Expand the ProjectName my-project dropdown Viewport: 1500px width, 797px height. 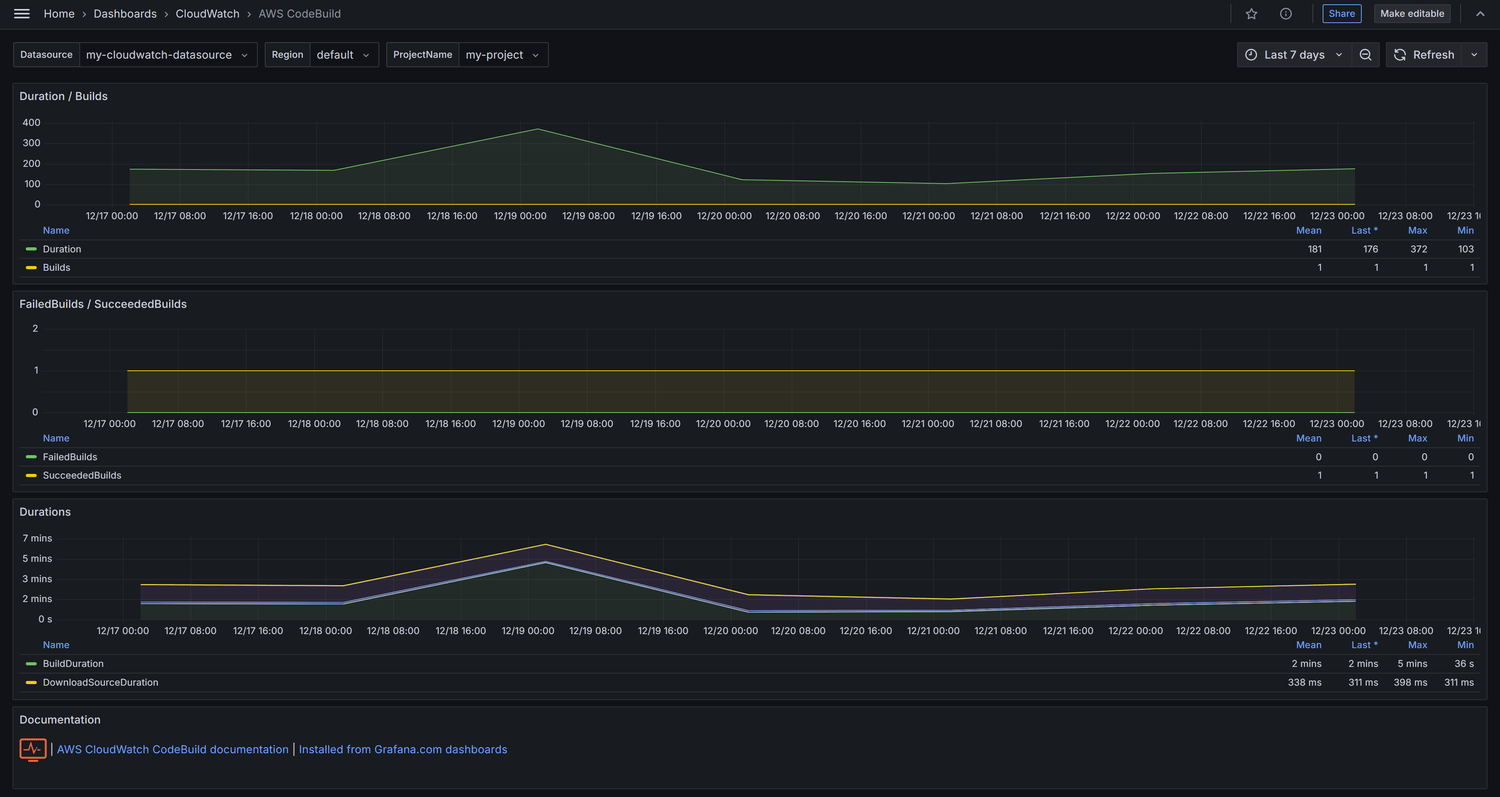coord(502,55)
